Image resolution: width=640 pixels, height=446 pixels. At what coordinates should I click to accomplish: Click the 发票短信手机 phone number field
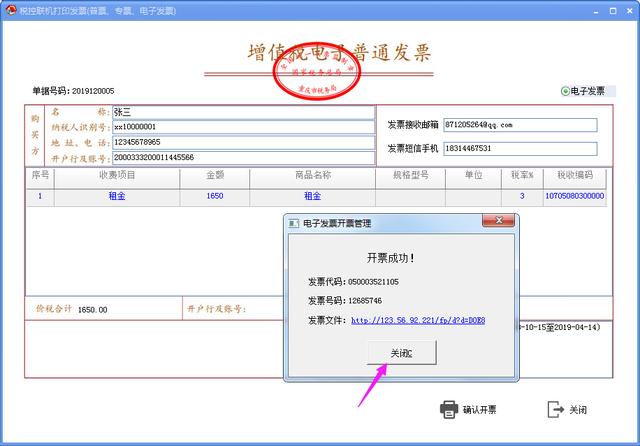coord(519,148)
